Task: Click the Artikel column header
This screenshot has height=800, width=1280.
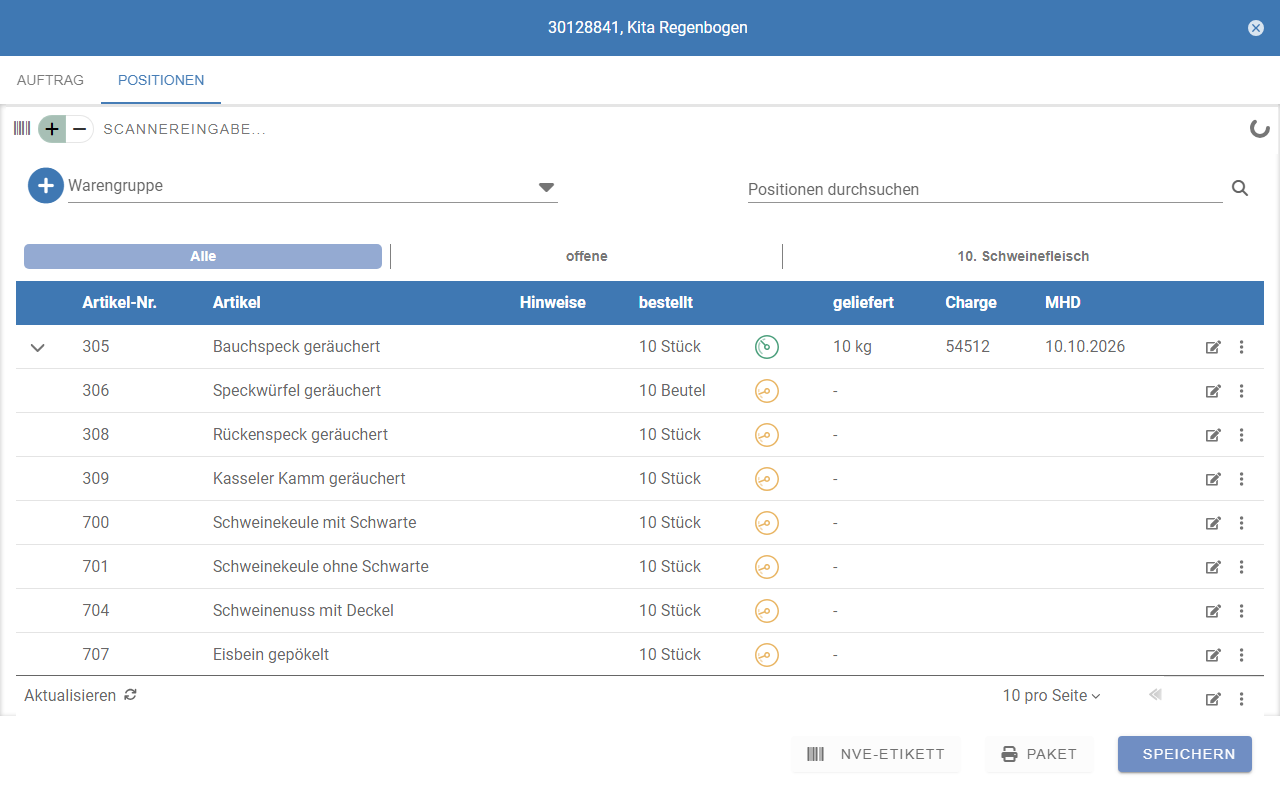Action: [237, 302]
